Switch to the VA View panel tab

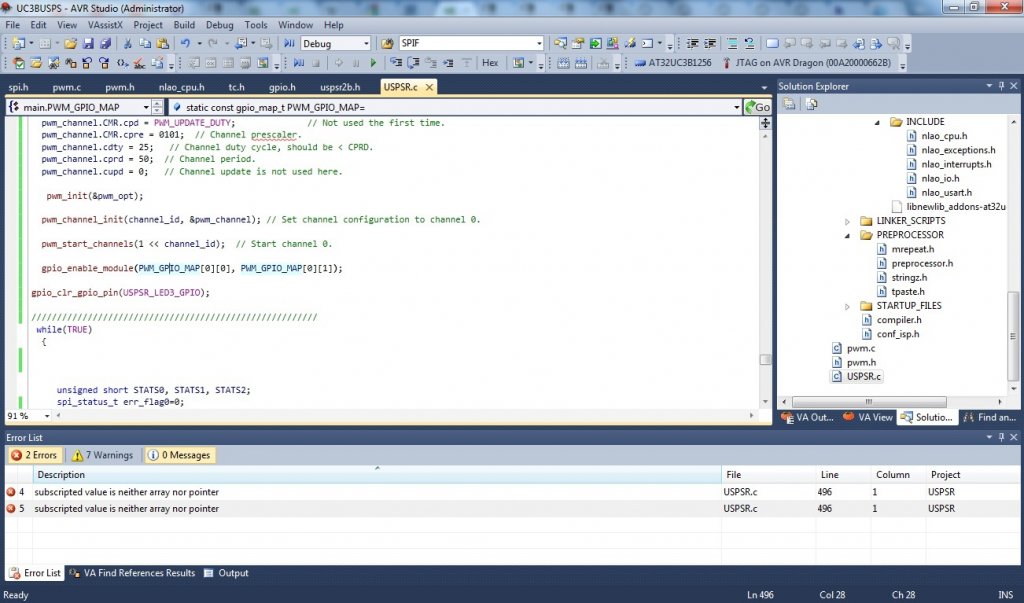coord(868,417)
